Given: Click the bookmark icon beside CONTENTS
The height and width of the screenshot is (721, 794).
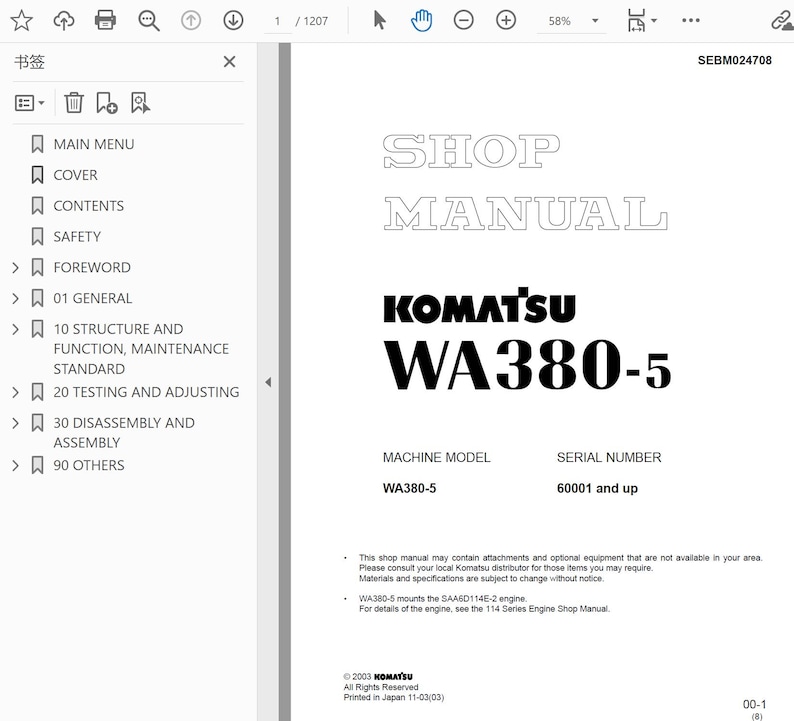Looking at the screenshot, I should [x=37, y=206].
